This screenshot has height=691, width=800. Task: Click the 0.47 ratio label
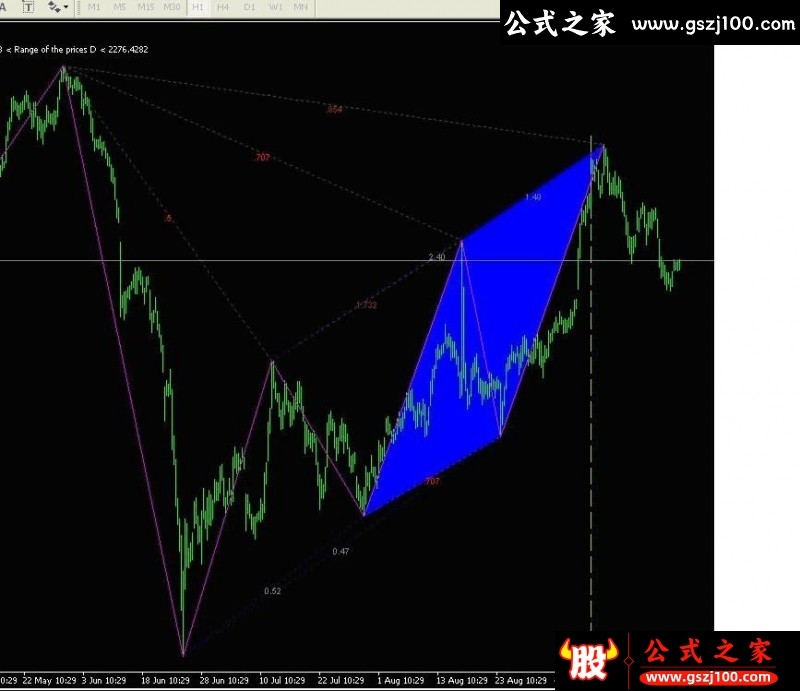coord(341,551)
